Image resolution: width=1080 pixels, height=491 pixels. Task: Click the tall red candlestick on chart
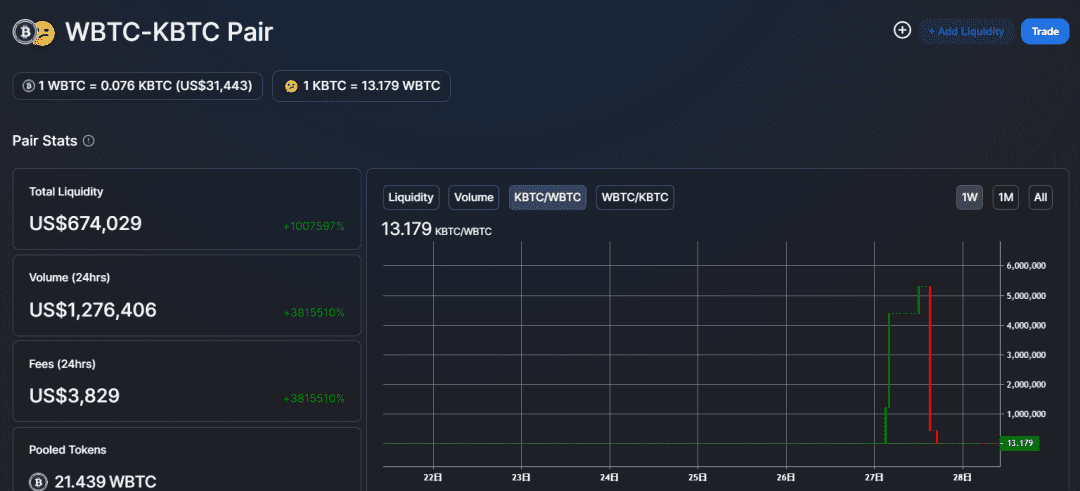pyautogui.click(x=930, y=358)
